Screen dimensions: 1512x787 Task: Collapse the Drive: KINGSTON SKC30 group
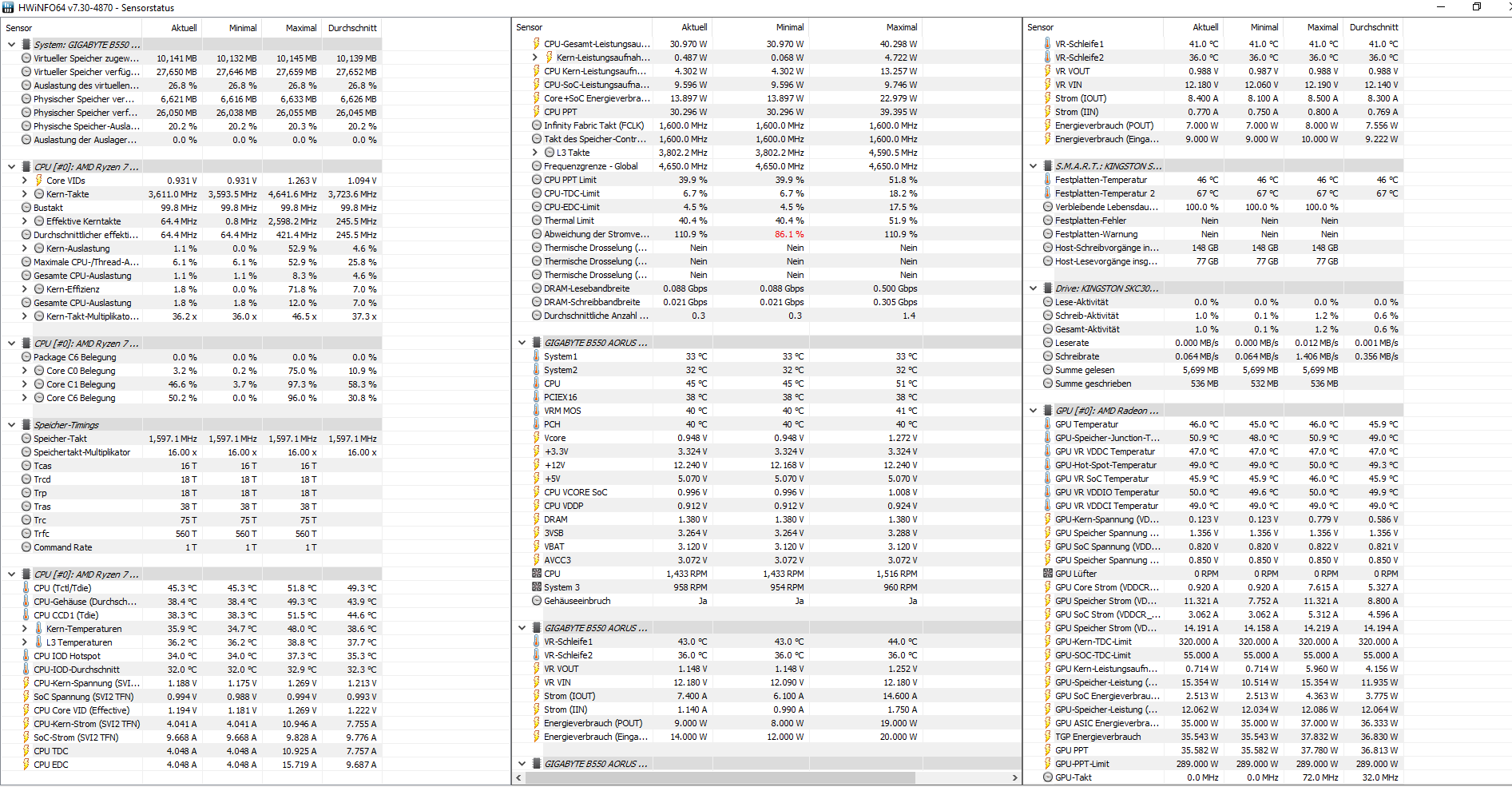(x=1033, y=288)
